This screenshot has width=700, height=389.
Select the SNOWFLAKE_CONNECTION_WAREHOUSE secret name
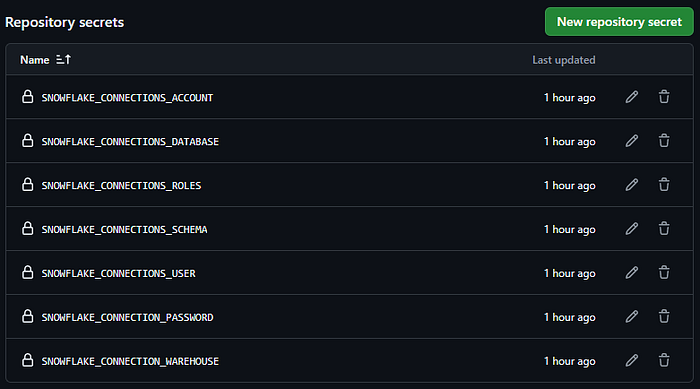coord(130,361)
